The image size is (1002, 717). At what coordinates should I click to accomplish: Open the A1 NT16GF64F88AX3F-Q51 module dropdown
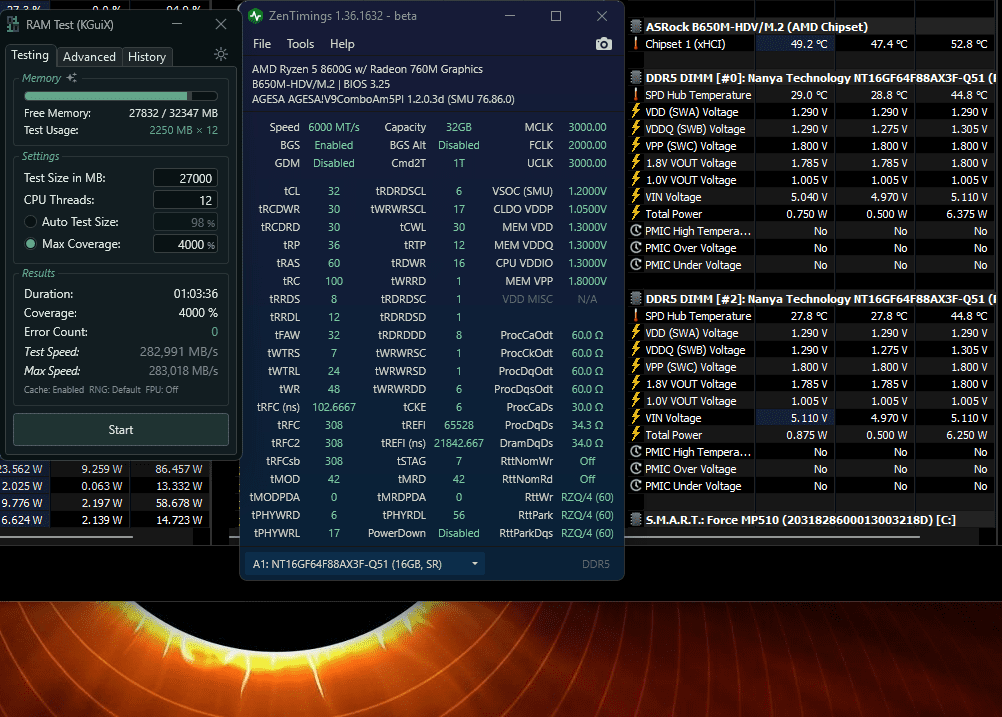point(364,564)
